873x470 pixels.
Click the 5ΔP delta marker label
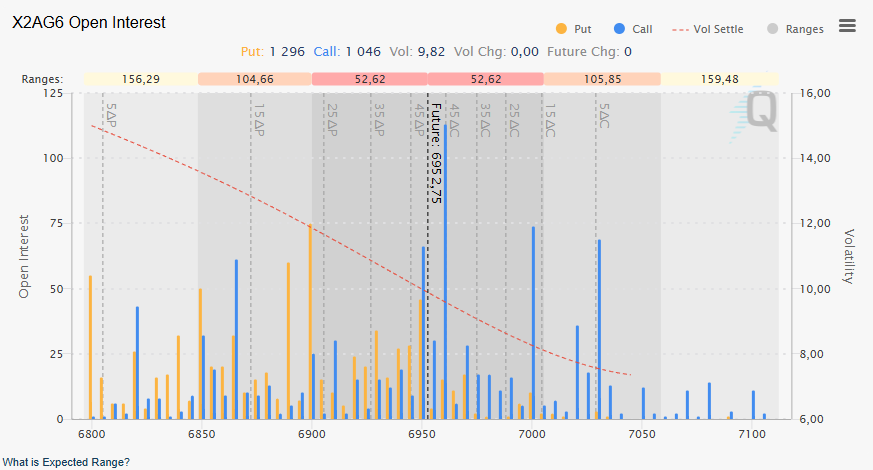pyautogui.click(x=111, y=115)
